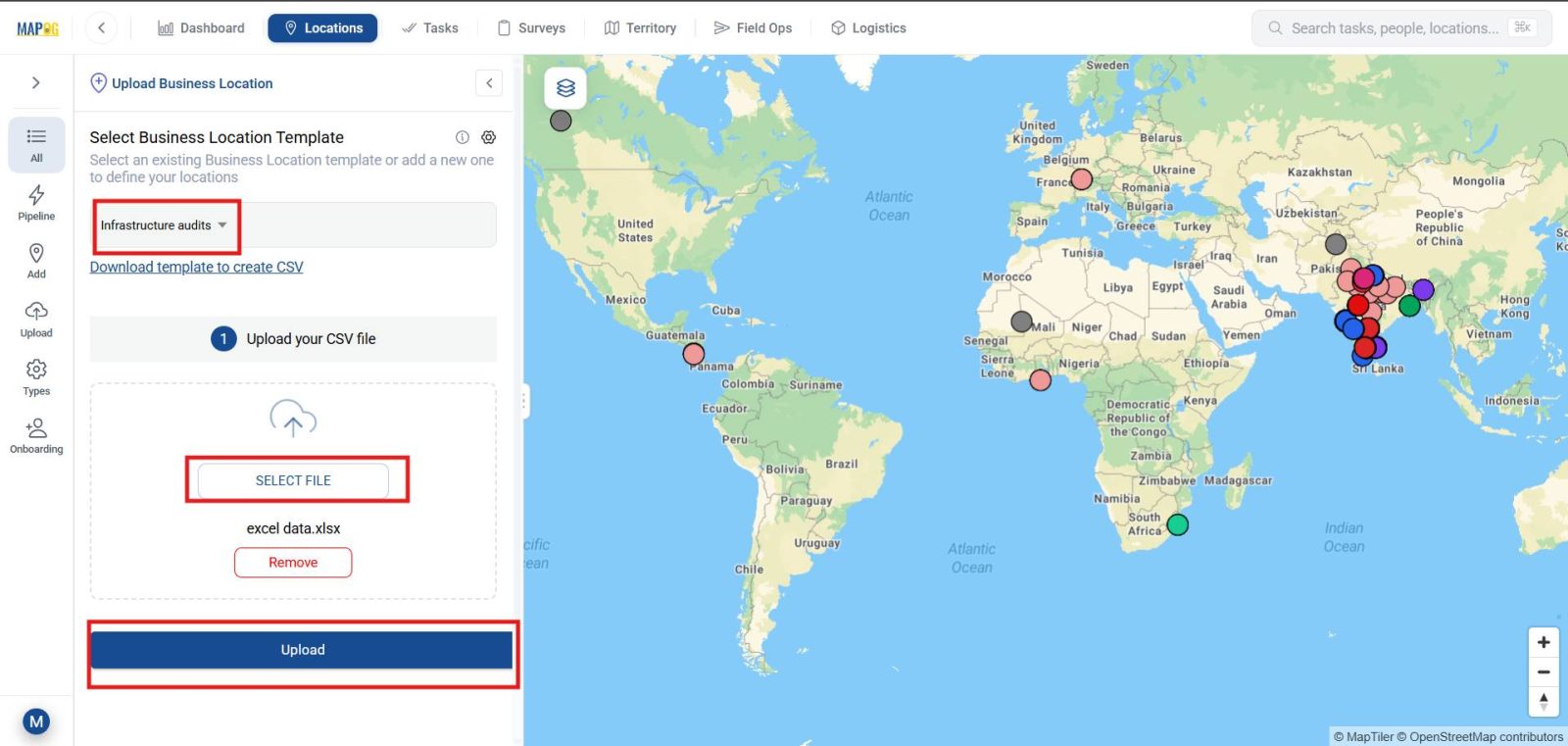Viewport: 1568px width, 746px height.
Task: Click Download template to create CSV link
Action: coord(196,267)
